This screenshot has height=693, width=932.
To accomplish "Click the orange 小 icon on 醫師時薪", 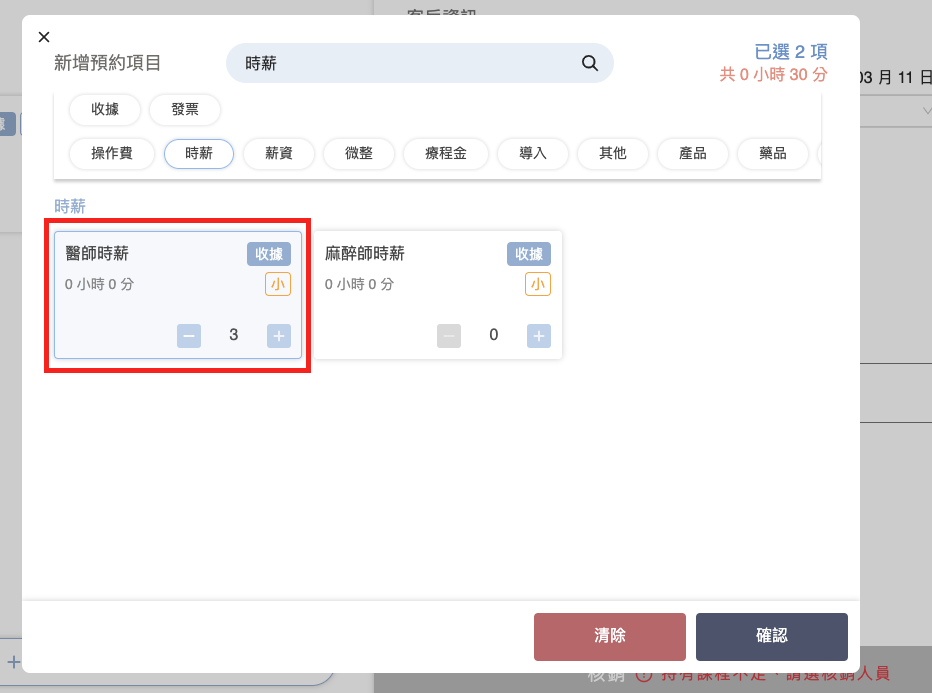I will click(278, 284).
